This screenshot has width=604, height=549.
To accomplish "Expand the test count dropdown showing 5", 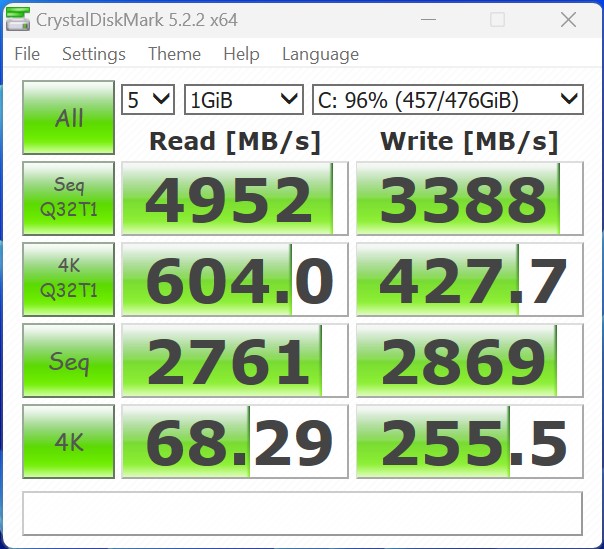I will [148, 100].
